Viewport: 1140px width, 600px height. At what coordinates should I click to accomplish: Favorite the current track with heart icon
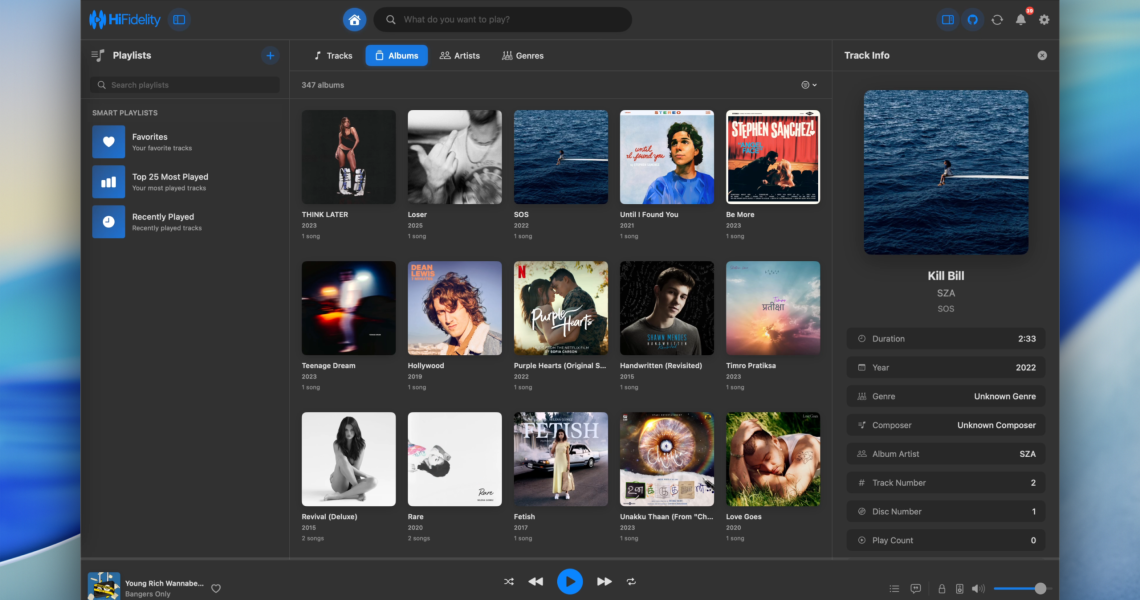click(x=216, y=589)
